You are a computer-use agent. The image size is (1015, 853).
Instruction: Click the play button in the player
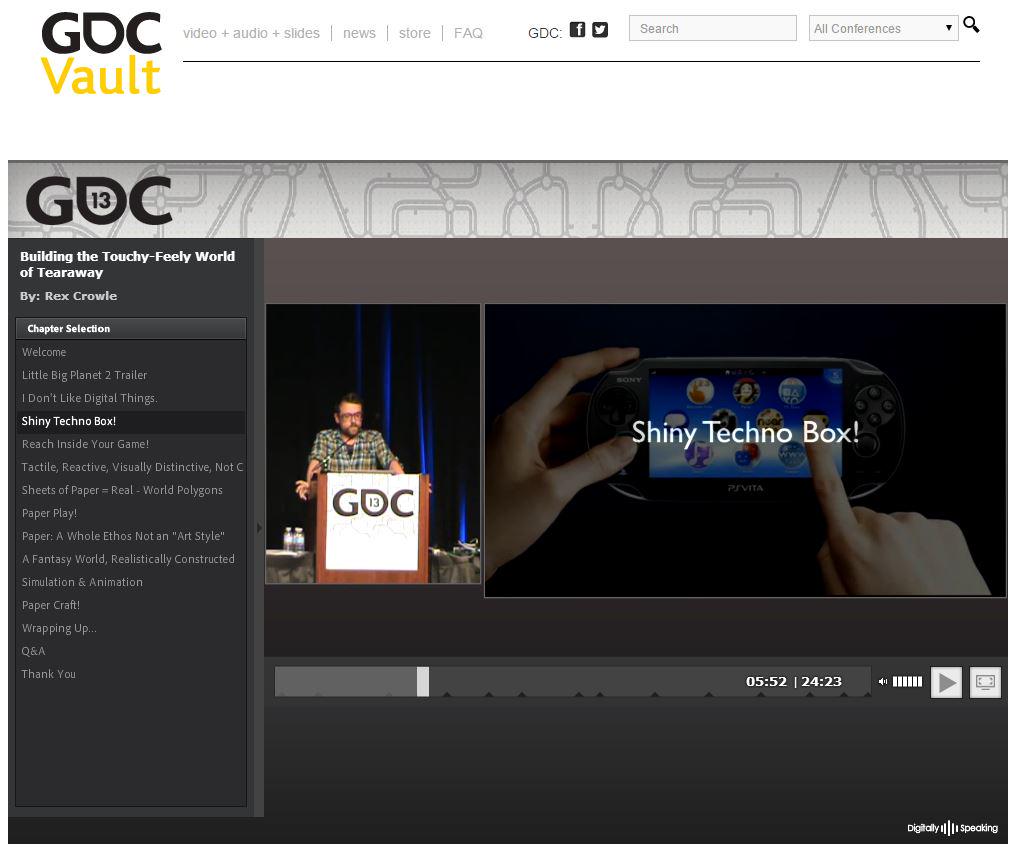point(946,682)
